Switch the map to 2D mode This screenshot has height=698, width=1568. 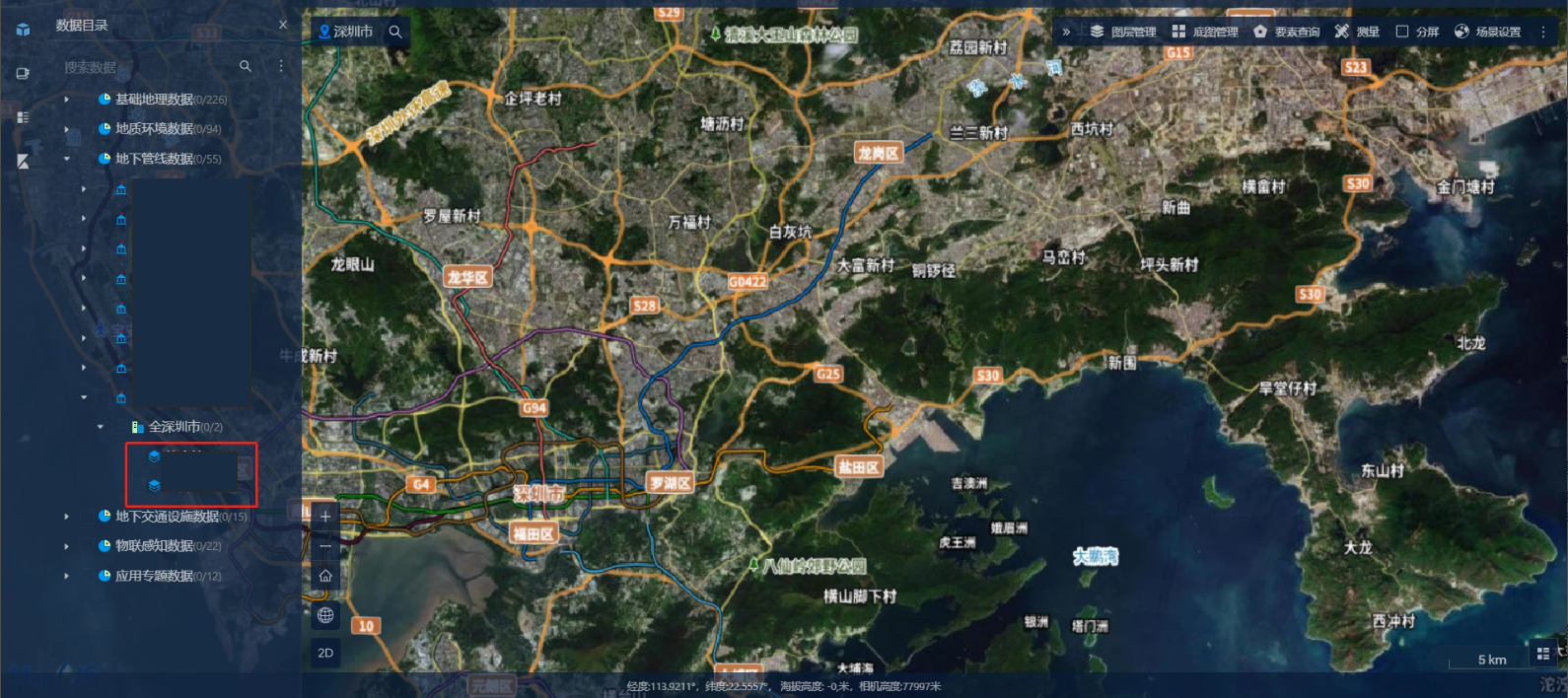click(325, 653)
